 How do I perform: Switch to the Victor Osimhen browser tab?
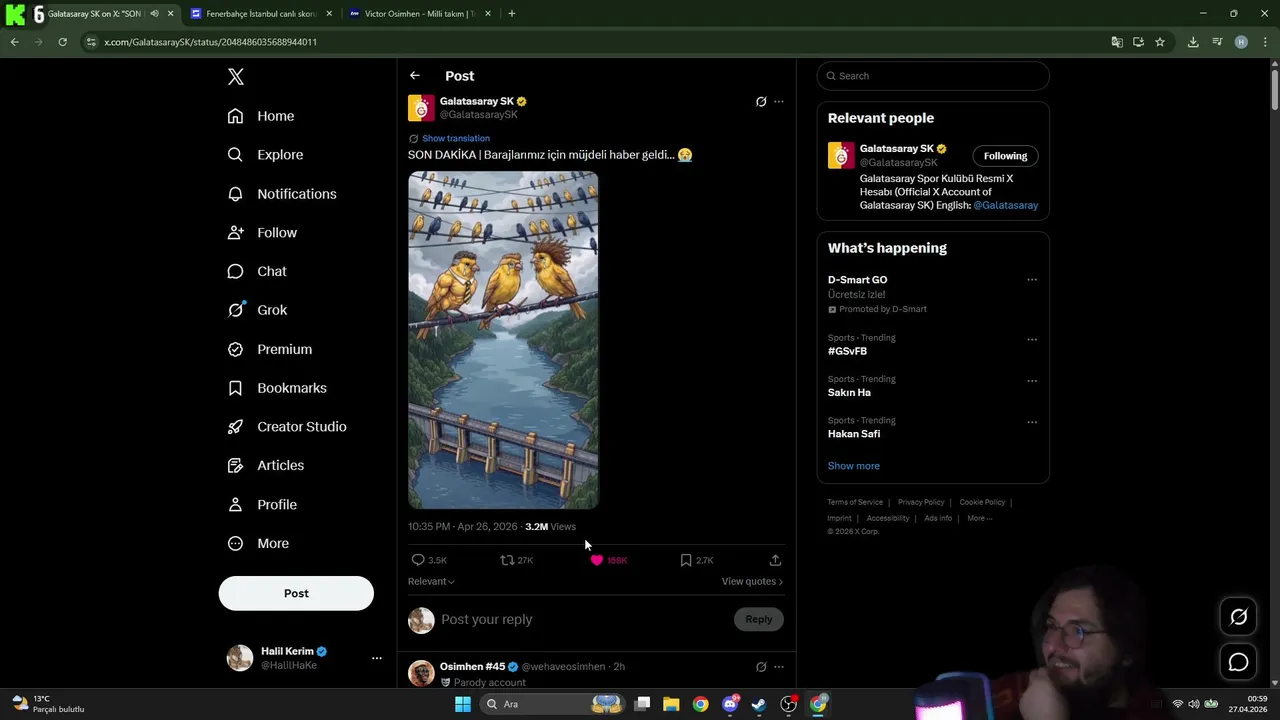coord(419,14)
